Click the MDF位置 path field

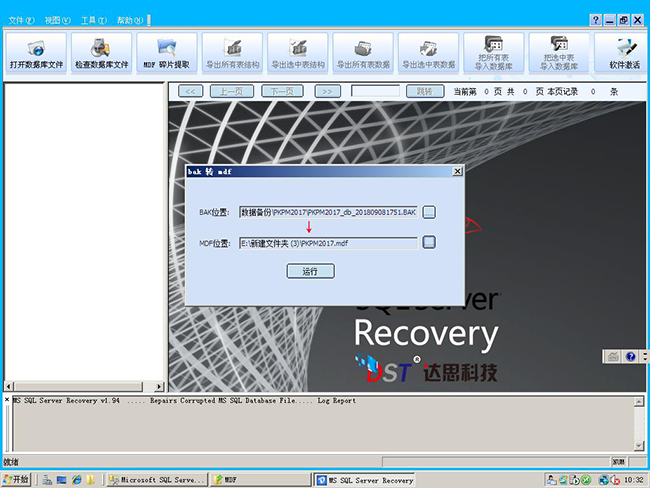click(x=328, y=243)
